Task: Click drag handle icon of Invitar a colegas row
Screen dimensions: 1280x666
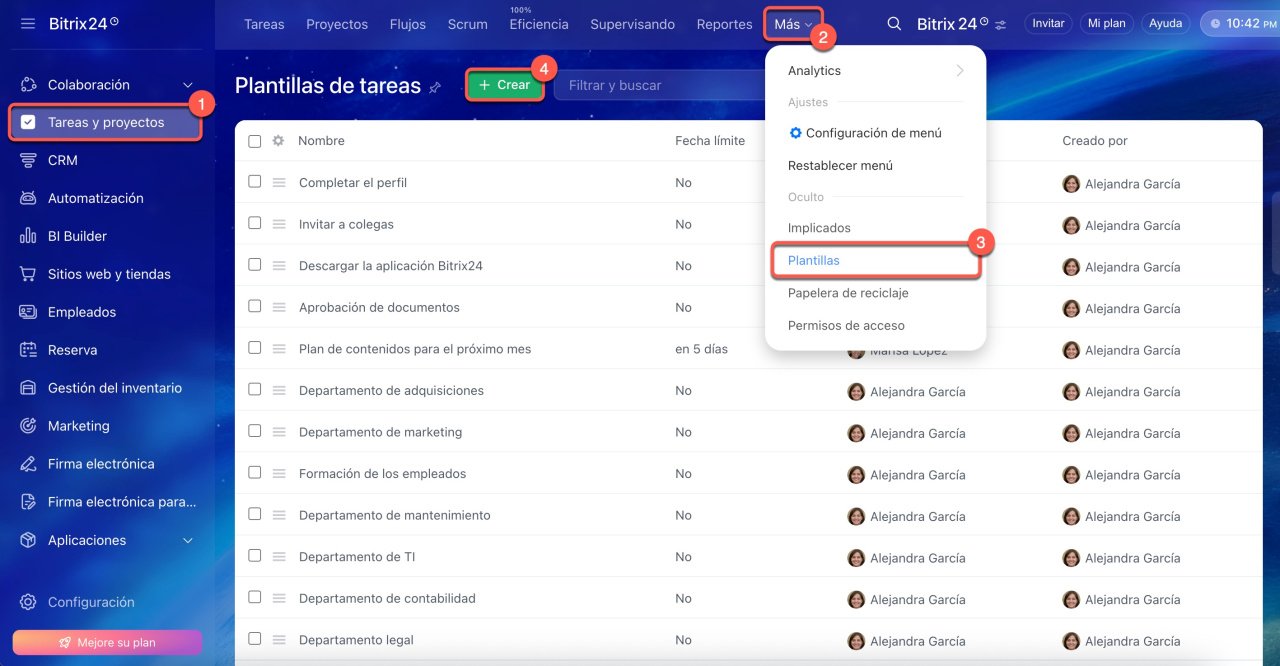Action: 280,224
